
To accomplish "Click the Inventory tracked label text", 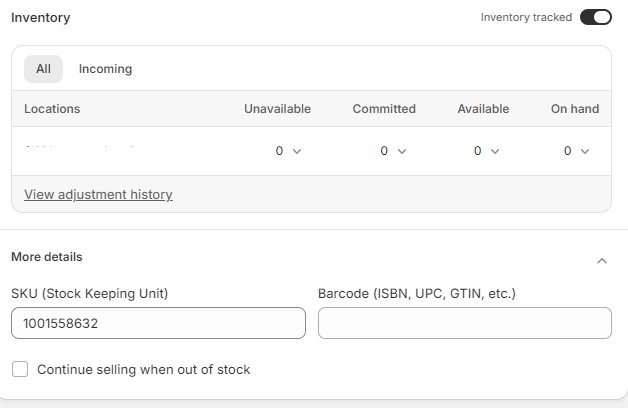I will click(x=526, y=17).
